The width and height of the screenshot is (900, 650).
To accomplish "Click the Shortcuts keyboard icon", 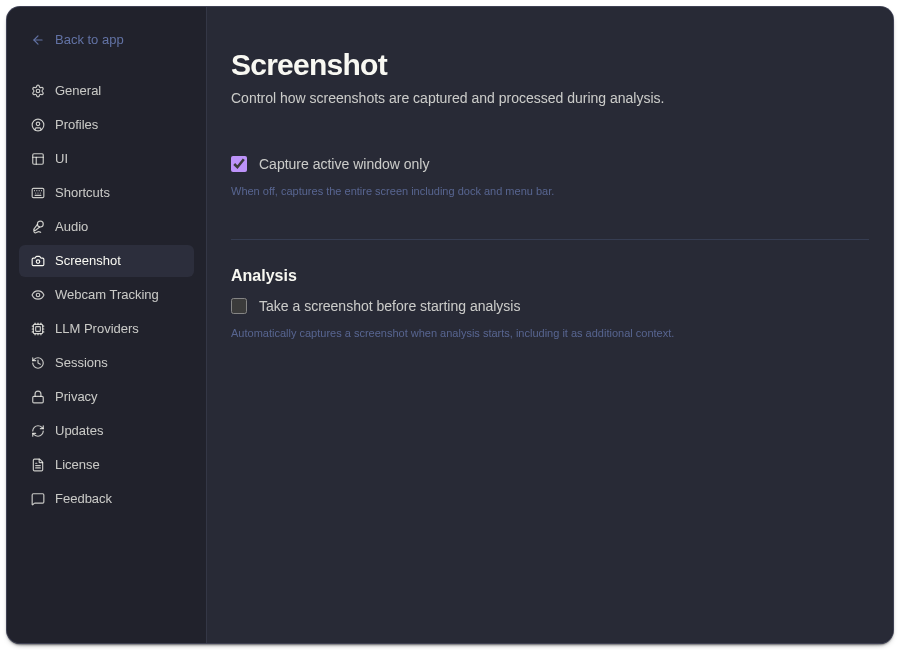I will 38,193.
